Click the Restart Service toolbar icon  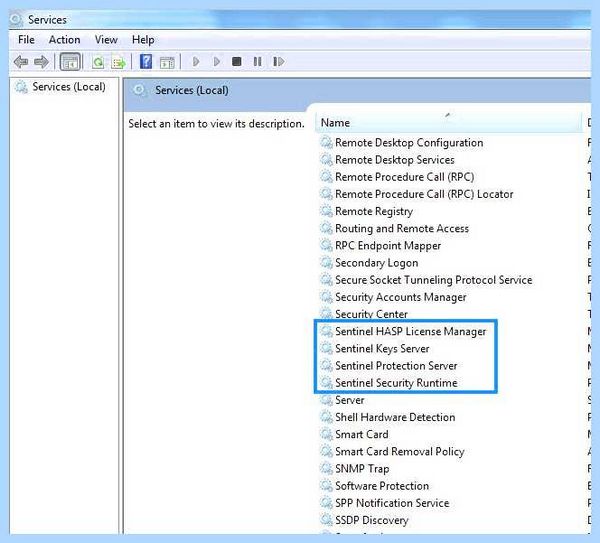point(279,61)
